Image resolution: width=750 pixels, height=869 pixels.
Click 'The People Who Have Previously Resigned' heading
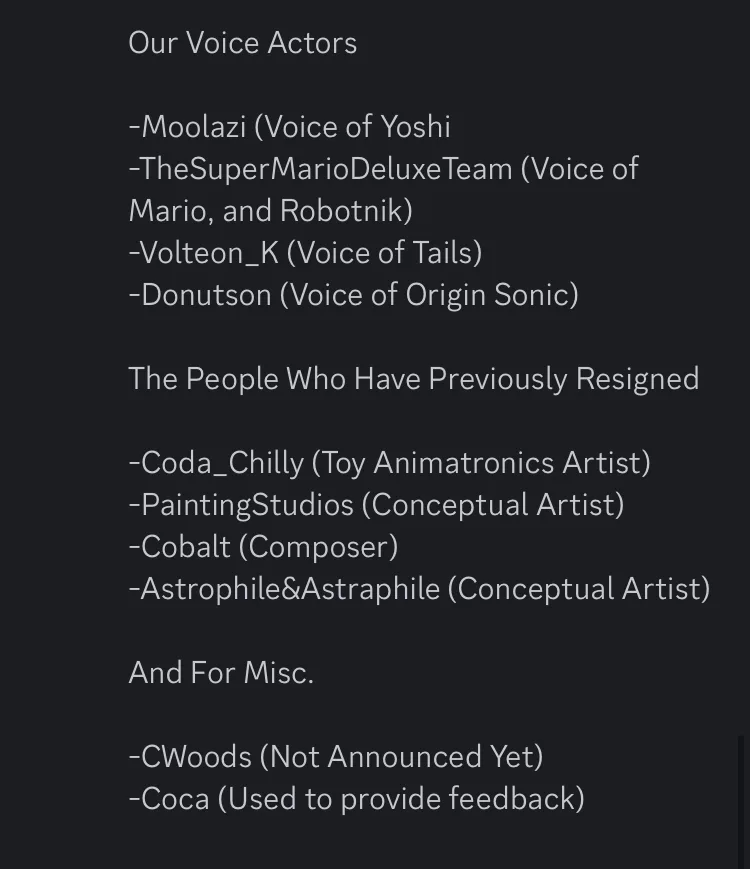tap(414, 379)
